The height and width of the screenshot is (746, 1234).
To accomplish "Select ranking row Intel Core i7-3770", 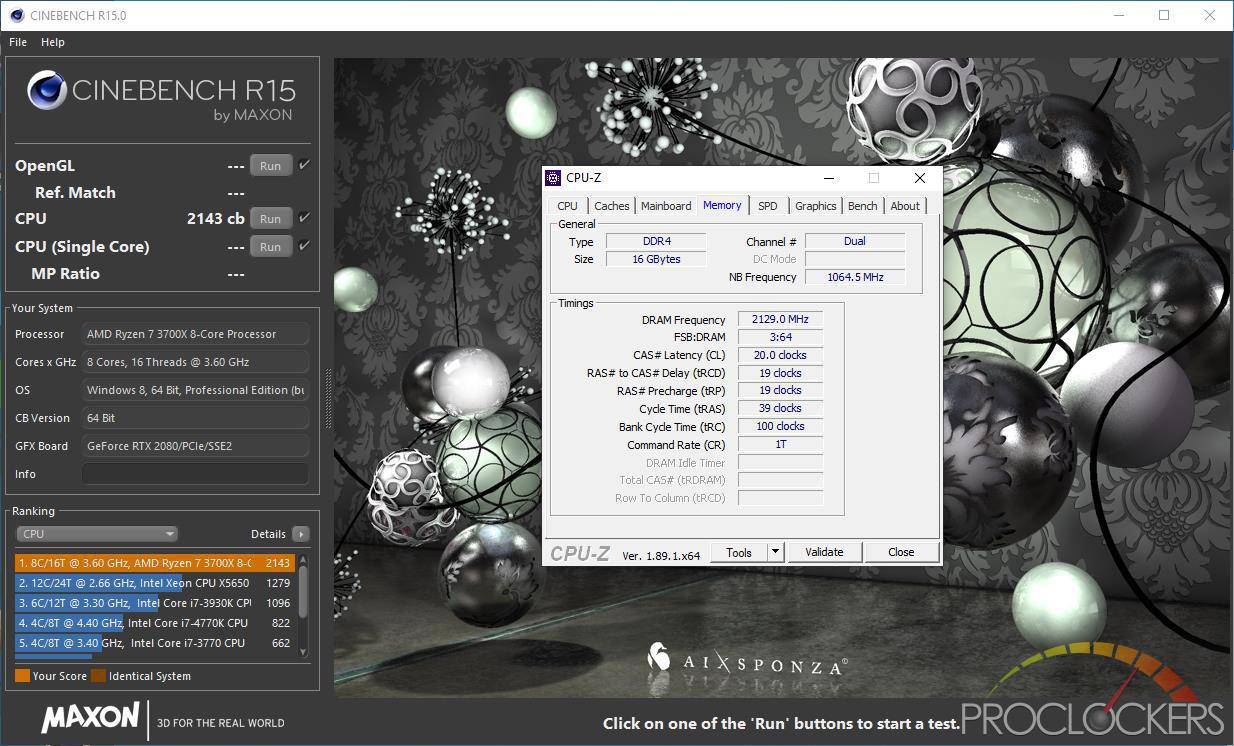I will 155,643.
